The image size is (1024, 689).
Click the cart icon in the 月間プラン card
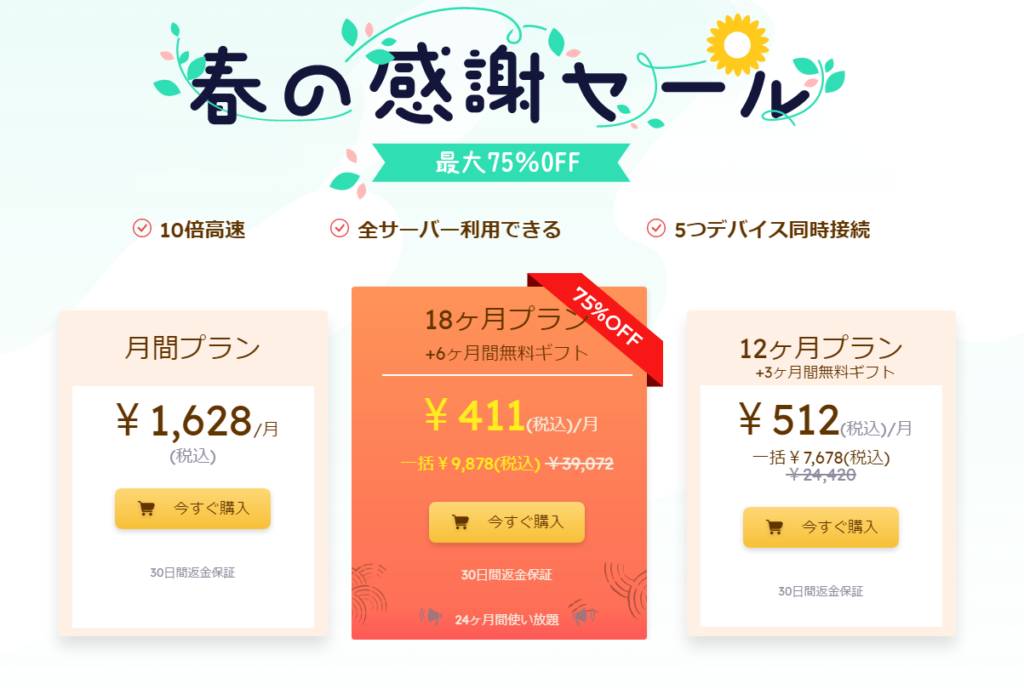click(x=146, y=508)
